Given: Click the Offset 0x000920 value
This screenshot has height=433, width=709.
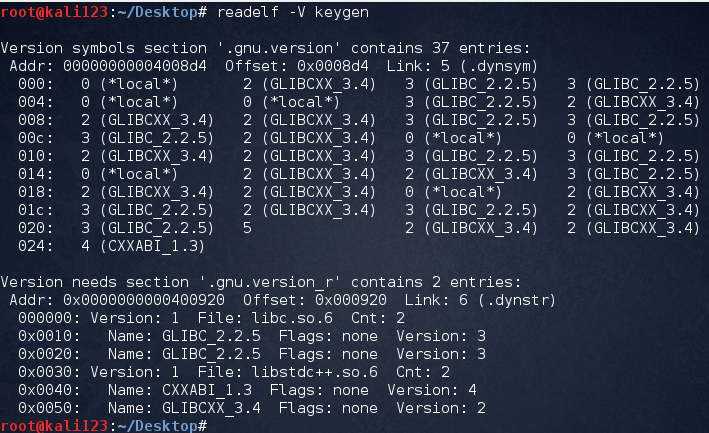Looking at the screenshot, I should click(351, 300).
